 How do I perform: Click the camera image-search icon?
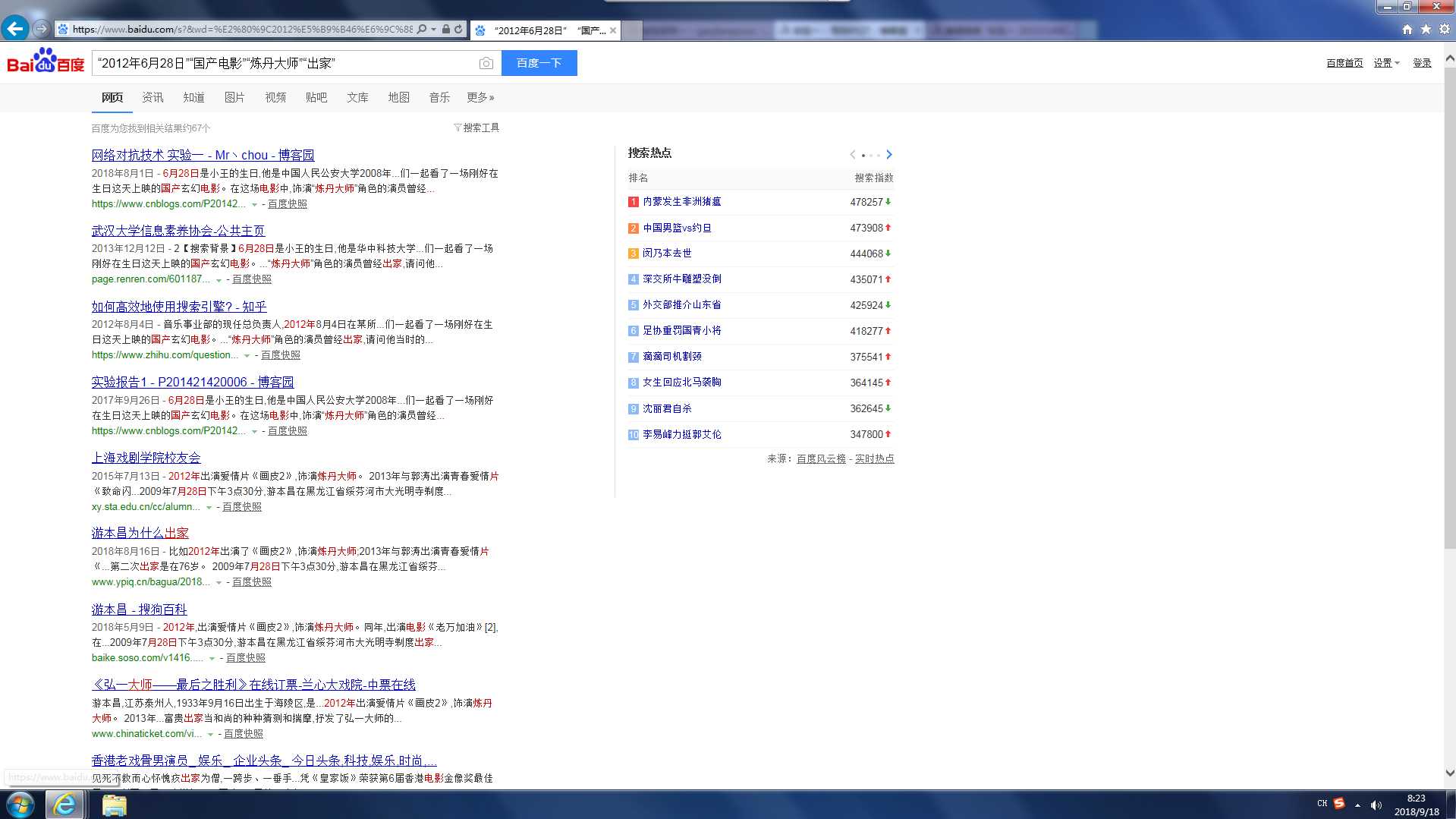[486, 63]
